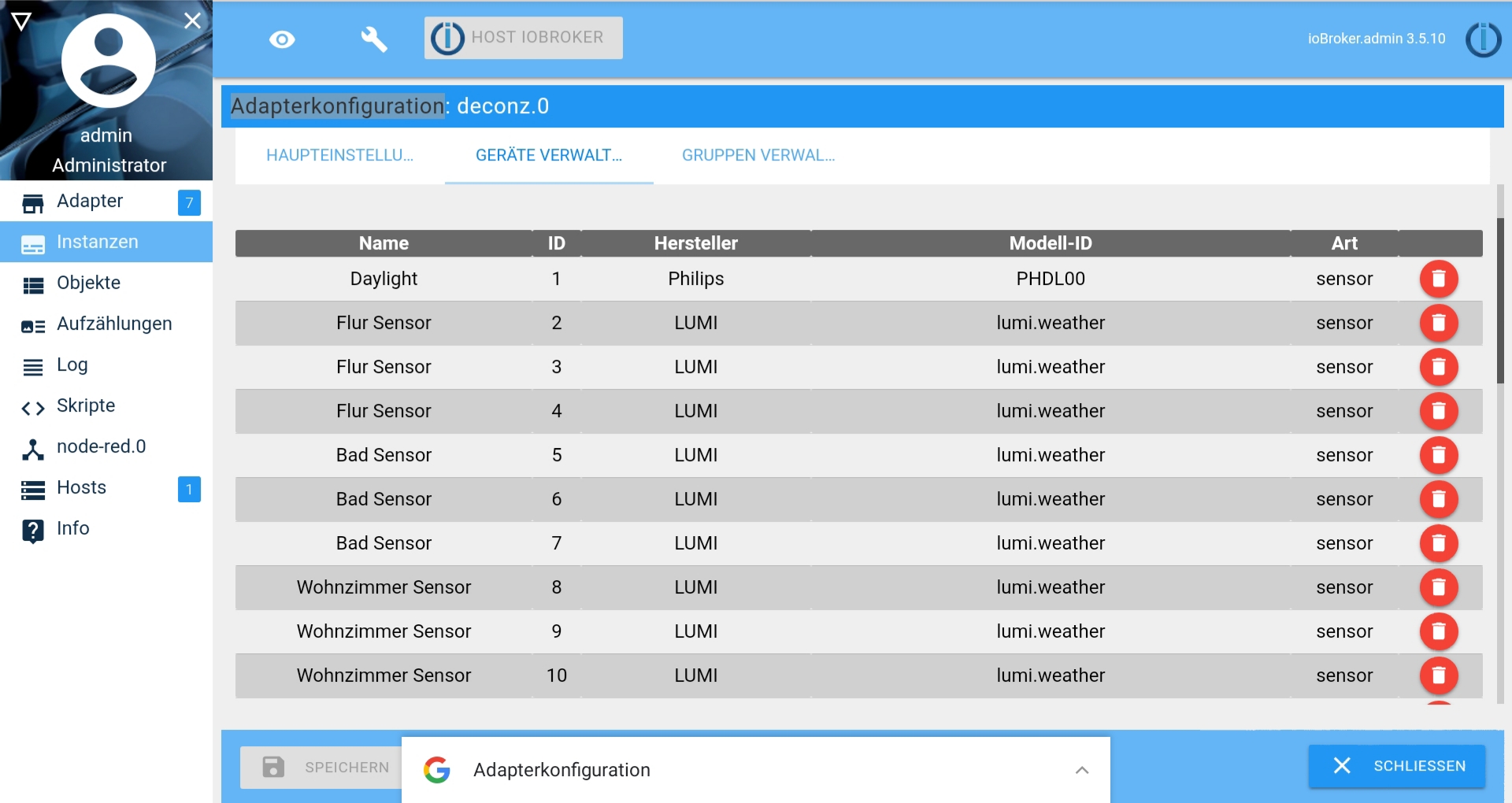Viewport: 1512px width, 803px height.
Task: Click the Hersteller column header
Action: (696, 243)
